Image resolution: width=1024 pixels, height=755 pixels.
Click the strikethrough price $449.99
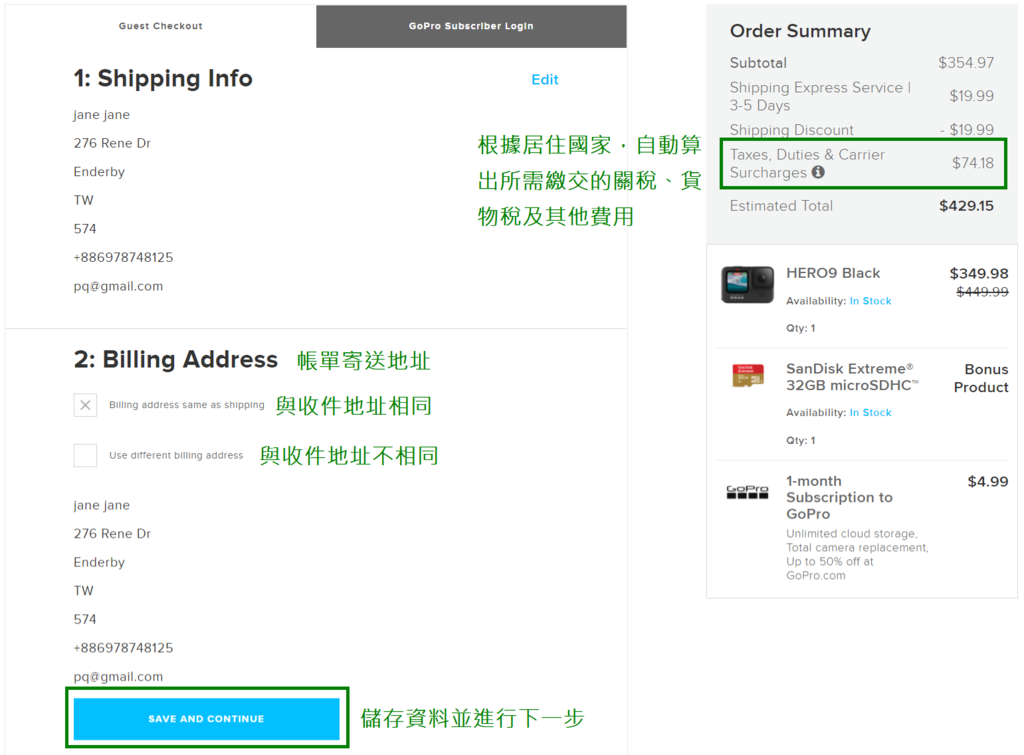coord(982,292)
